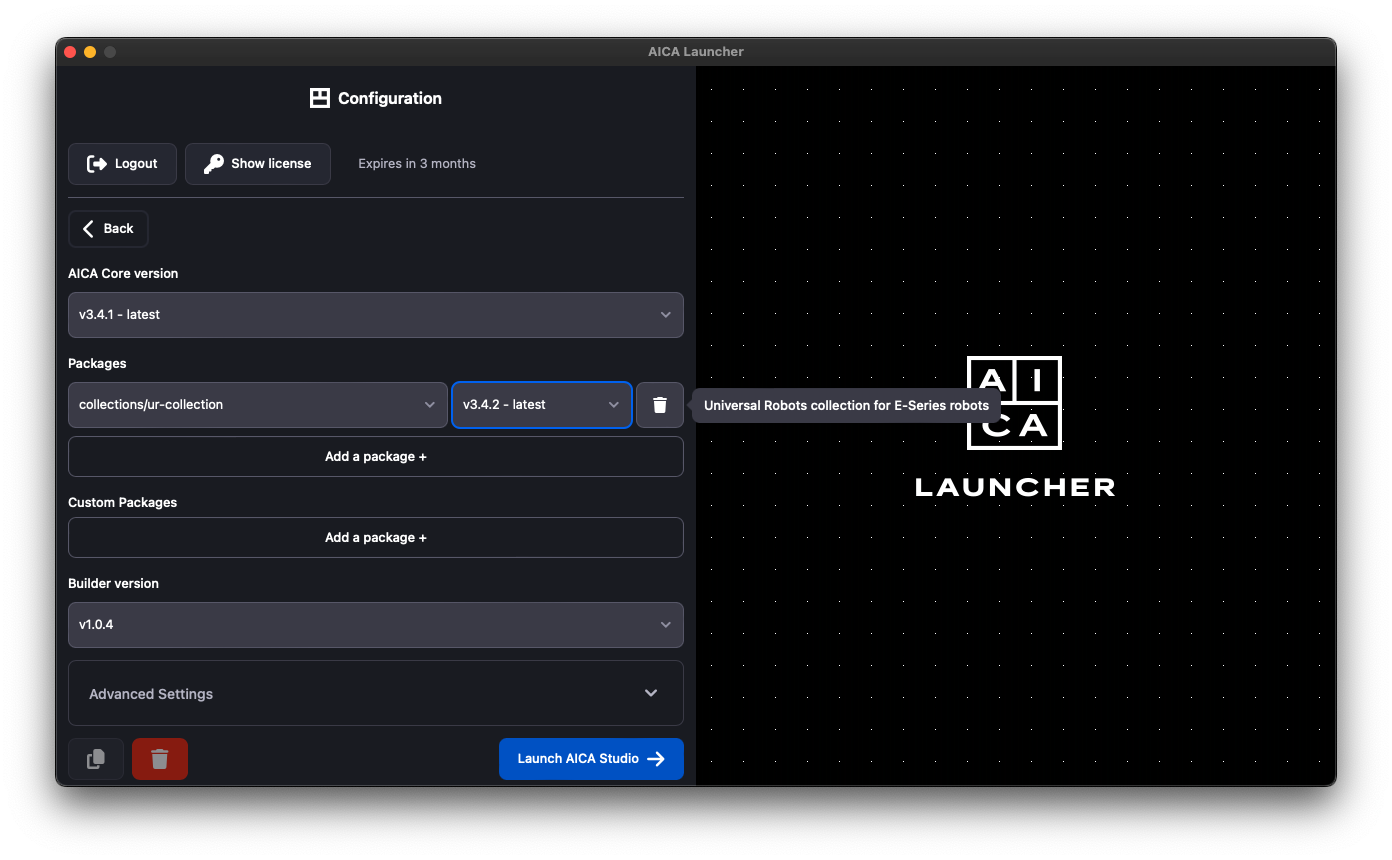
Task: Click the Configuration header title
Action: coord(376,98)
